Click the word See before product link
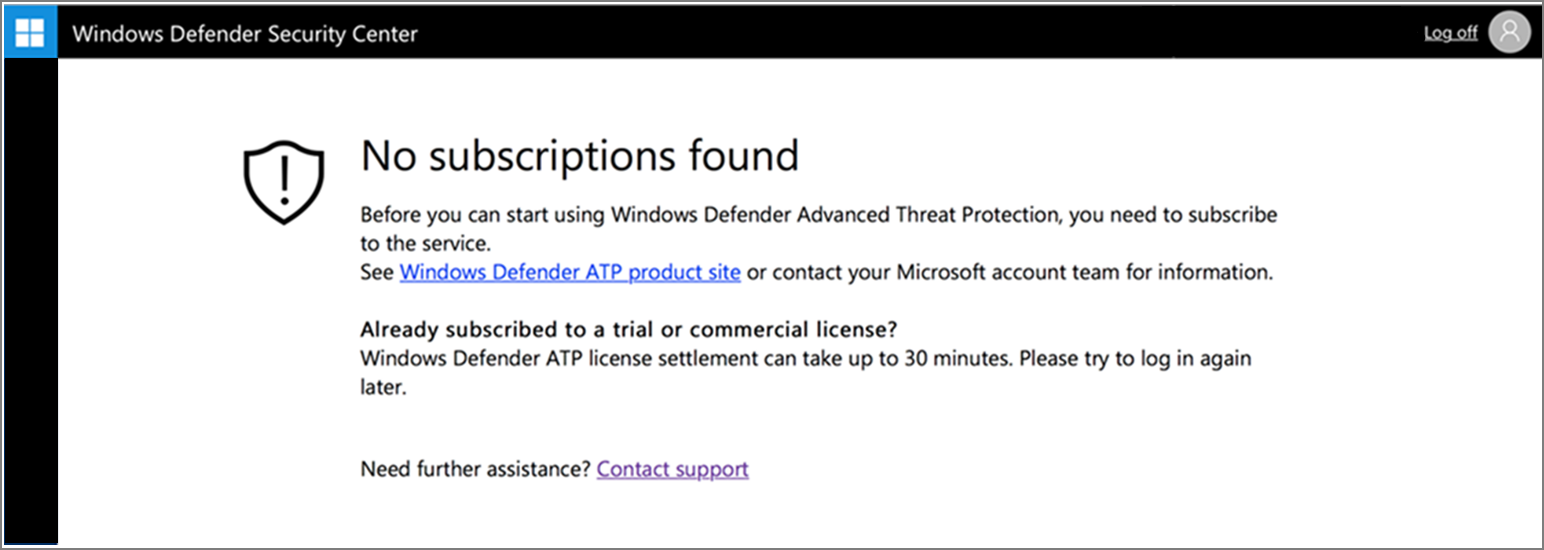This screenshot has height=550, width=1544. (x=377, y=272)
